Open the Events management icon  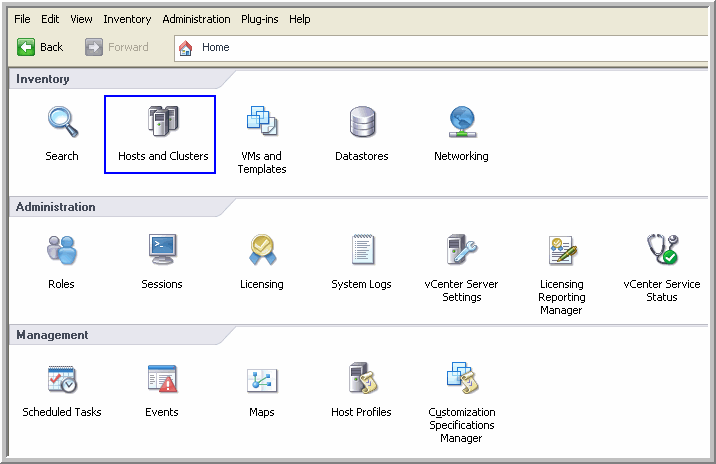162,380
